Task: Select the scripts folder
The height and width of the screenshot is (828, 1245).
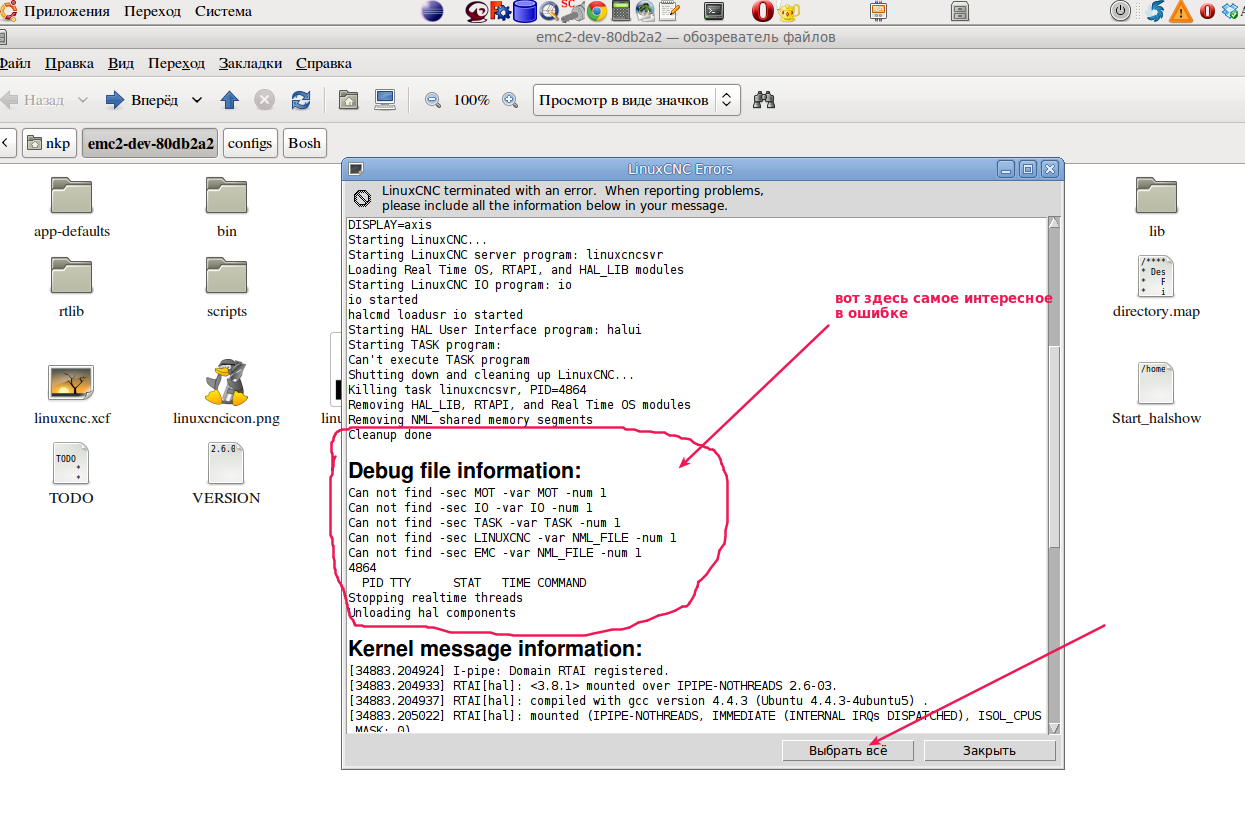Action: tap(227, 287)
